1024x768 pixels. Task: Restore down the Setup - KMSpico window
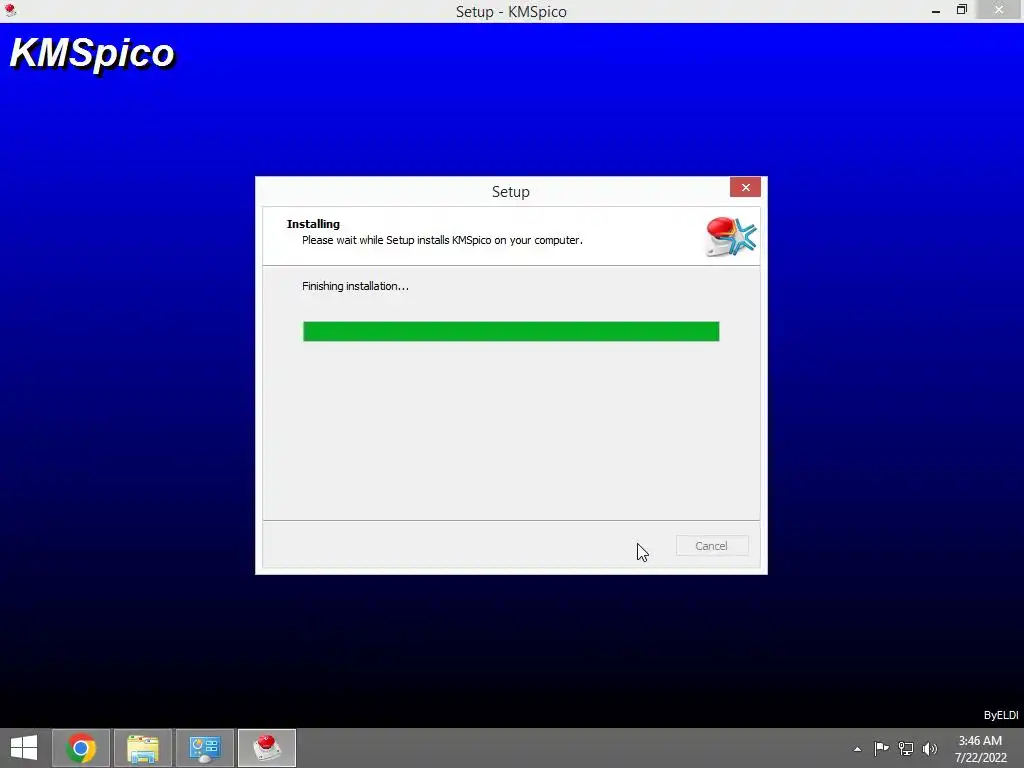coord(961,10)
